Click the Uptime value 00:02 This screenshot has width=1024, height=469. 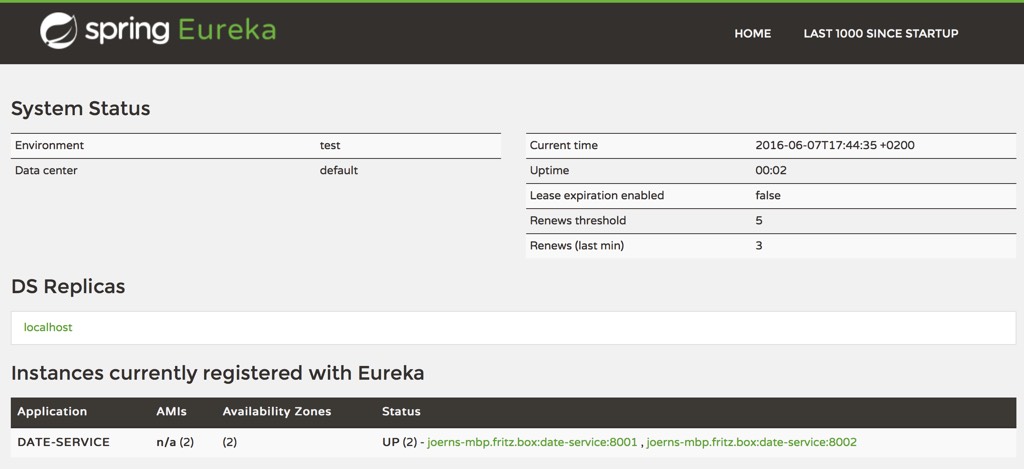click(771, 171)
